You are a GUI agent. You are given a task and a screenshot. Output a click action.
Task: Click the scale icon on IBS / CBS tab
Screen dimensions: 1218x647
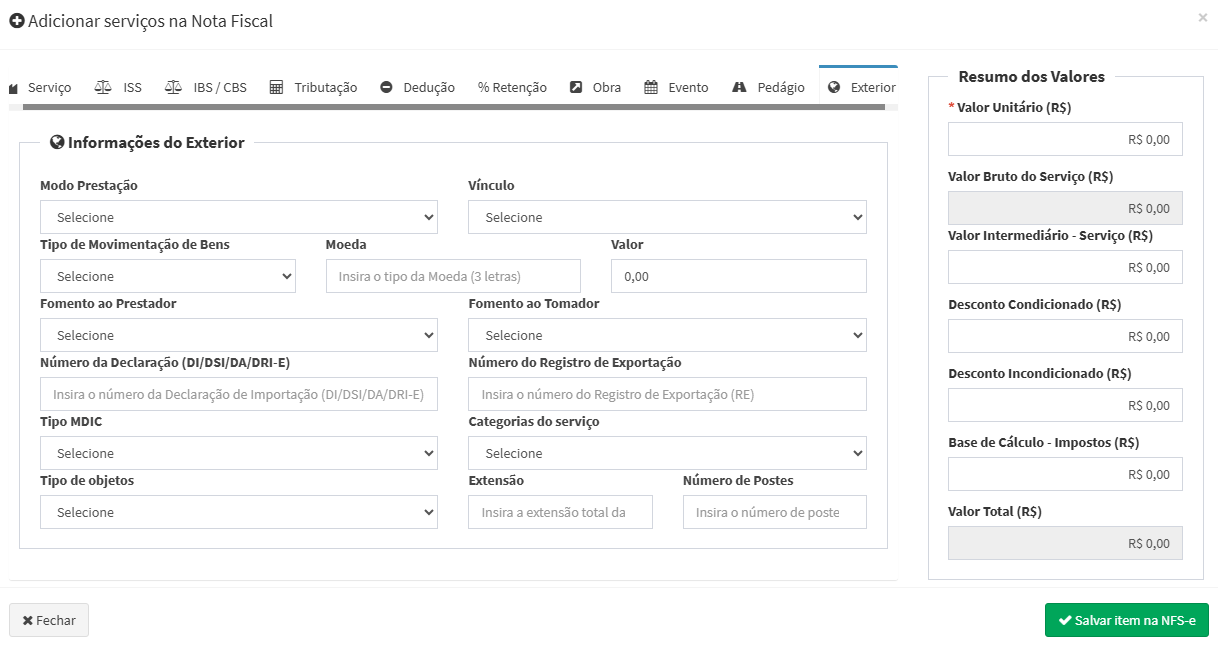(x=173, y=87)
